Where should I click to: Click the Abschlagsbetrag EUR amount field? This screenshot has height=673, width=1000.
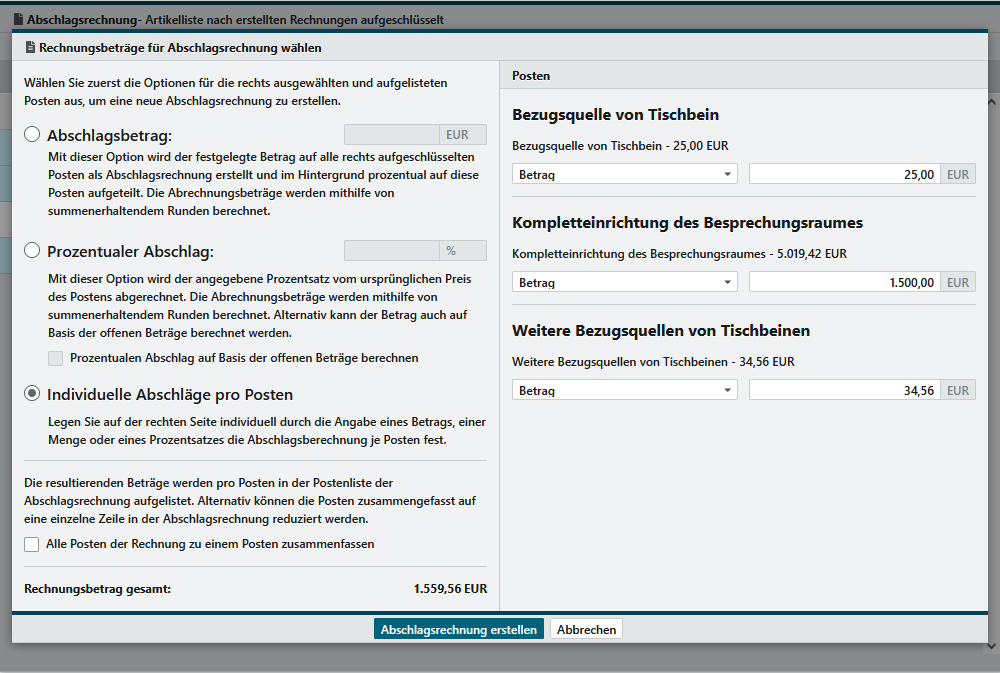[391, 135]
